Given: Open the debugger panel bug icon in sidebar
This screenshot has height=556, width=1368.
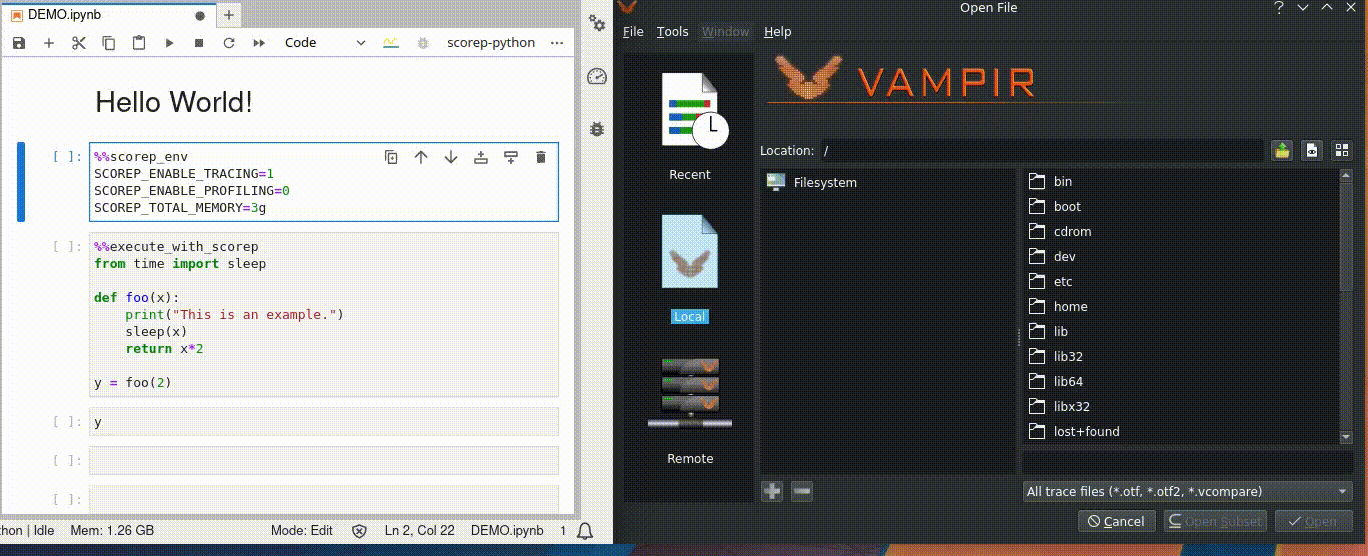Looking at the screenshot, I should [597, 129].
